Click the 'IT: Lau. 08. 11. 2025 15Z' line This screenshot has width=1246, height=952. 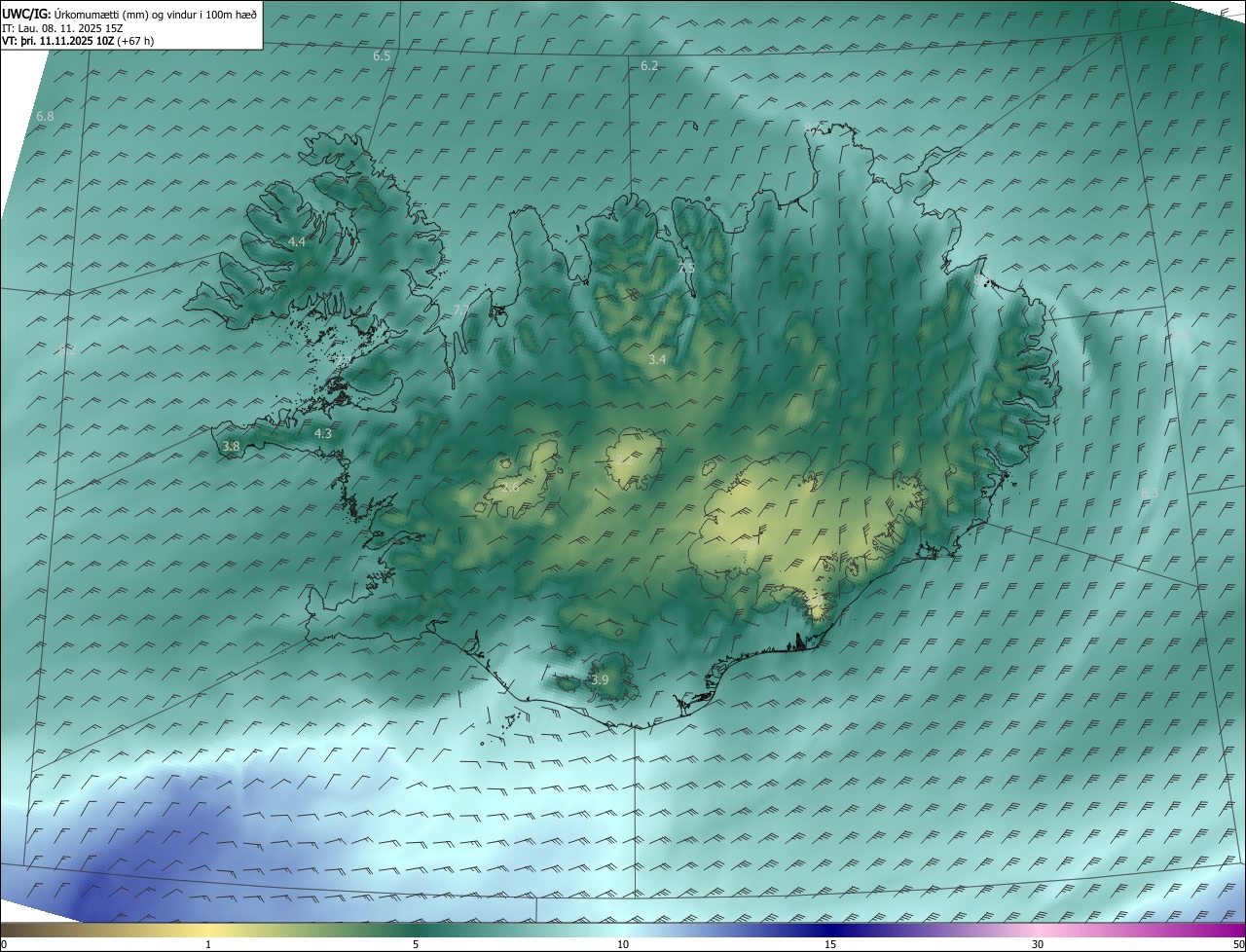pyautogui.click(x=61, y=28)
